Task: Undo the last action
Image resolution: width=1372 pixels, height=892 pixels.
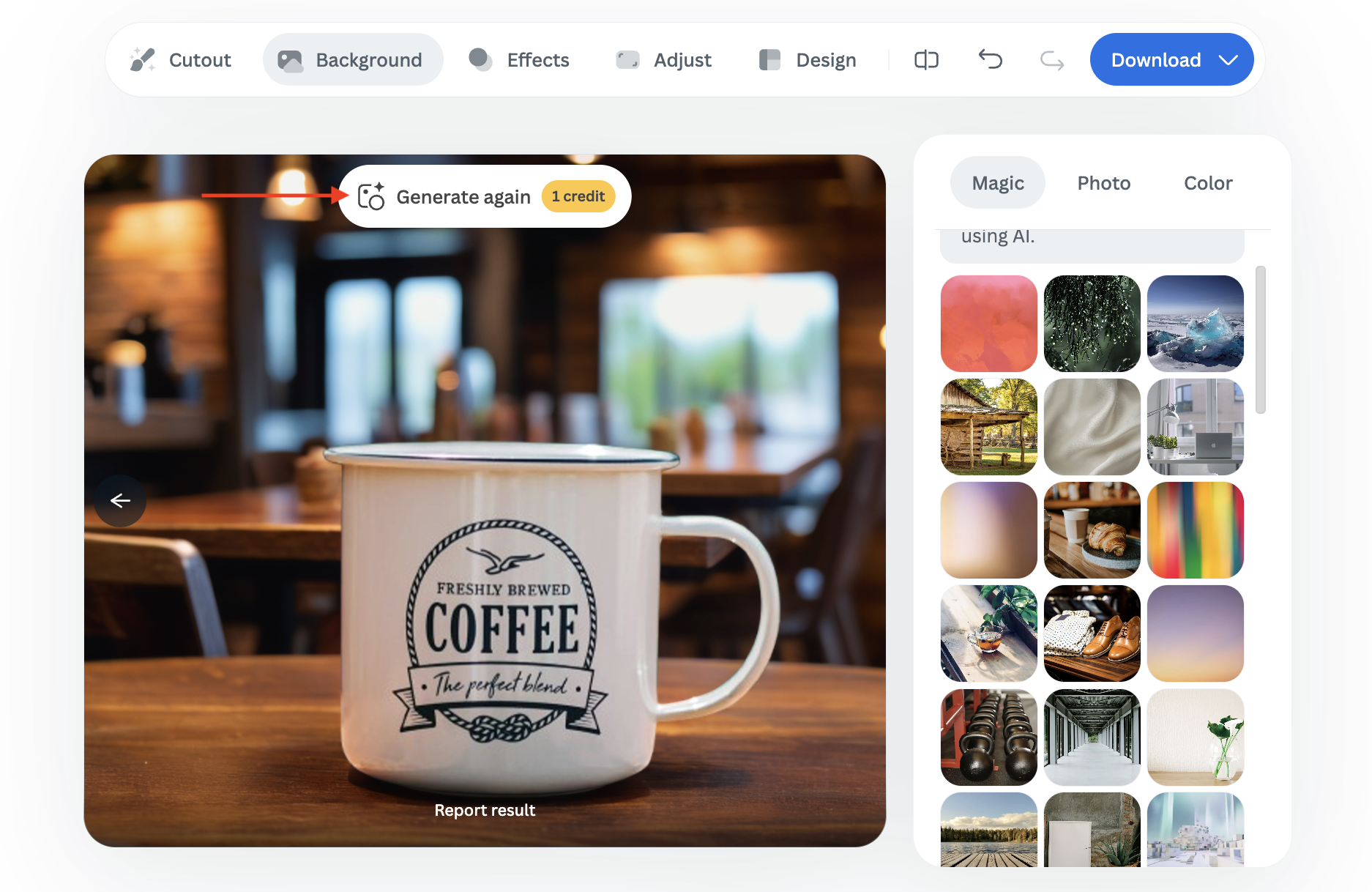Action: (x=990, y=59)
